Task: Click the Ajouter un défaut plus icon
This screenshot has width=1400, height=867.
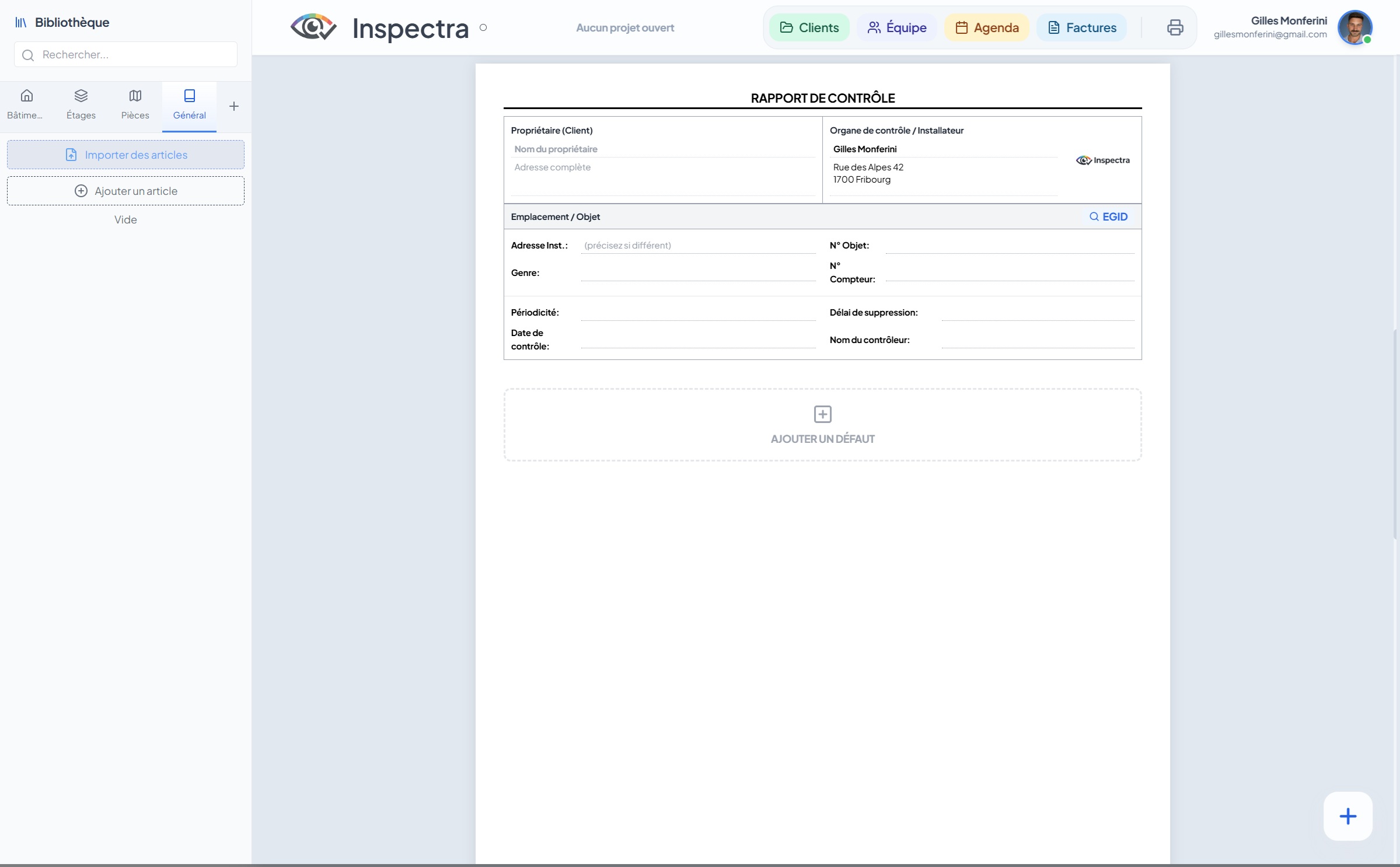Action: pyautogui.click(x=822, y=414)
